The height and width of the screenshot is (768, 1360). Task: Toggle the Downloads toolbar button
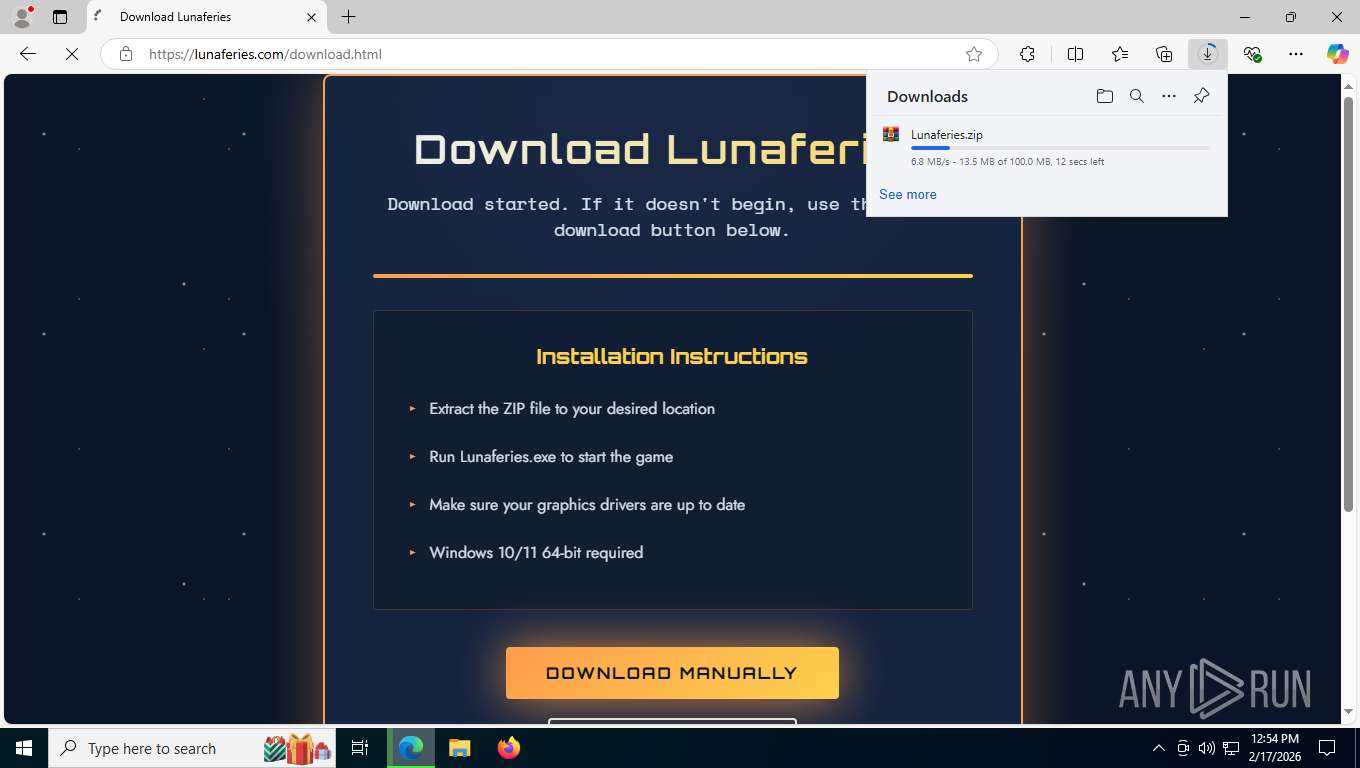tap(1208, 54)
